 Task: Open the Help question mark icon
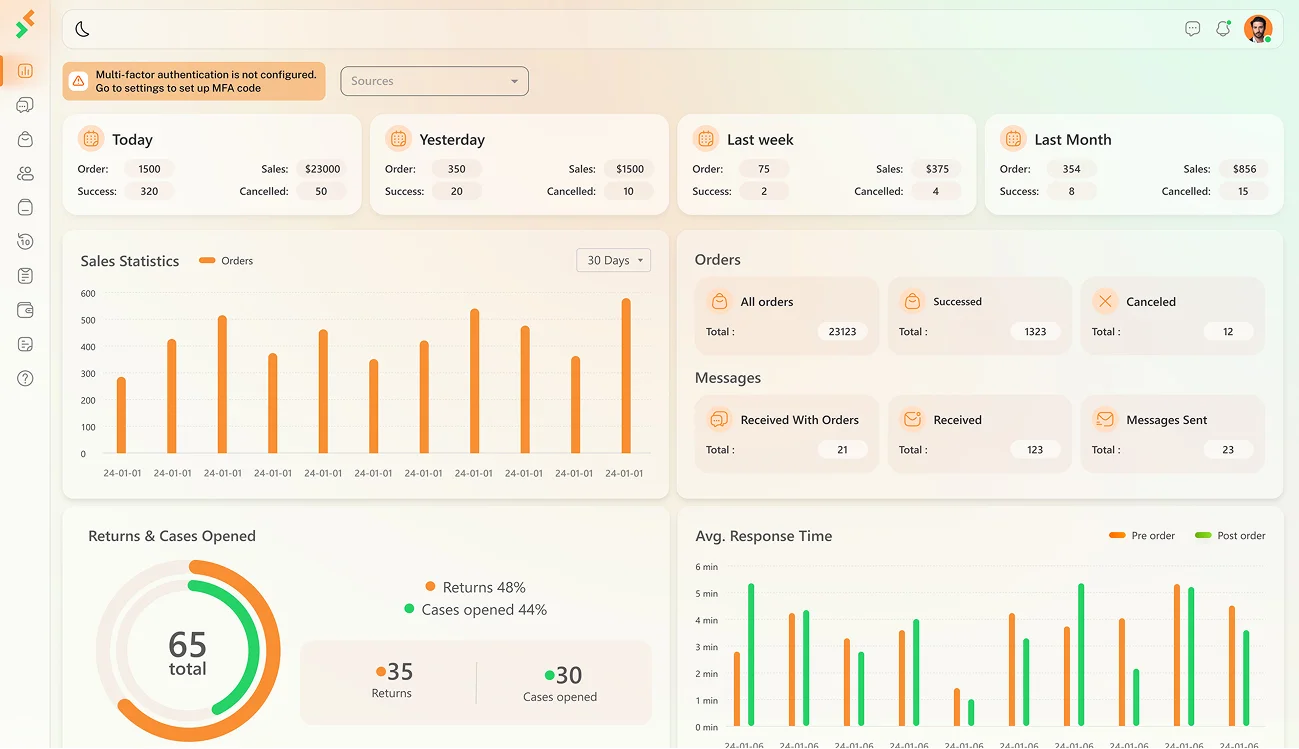click(25, 378)
